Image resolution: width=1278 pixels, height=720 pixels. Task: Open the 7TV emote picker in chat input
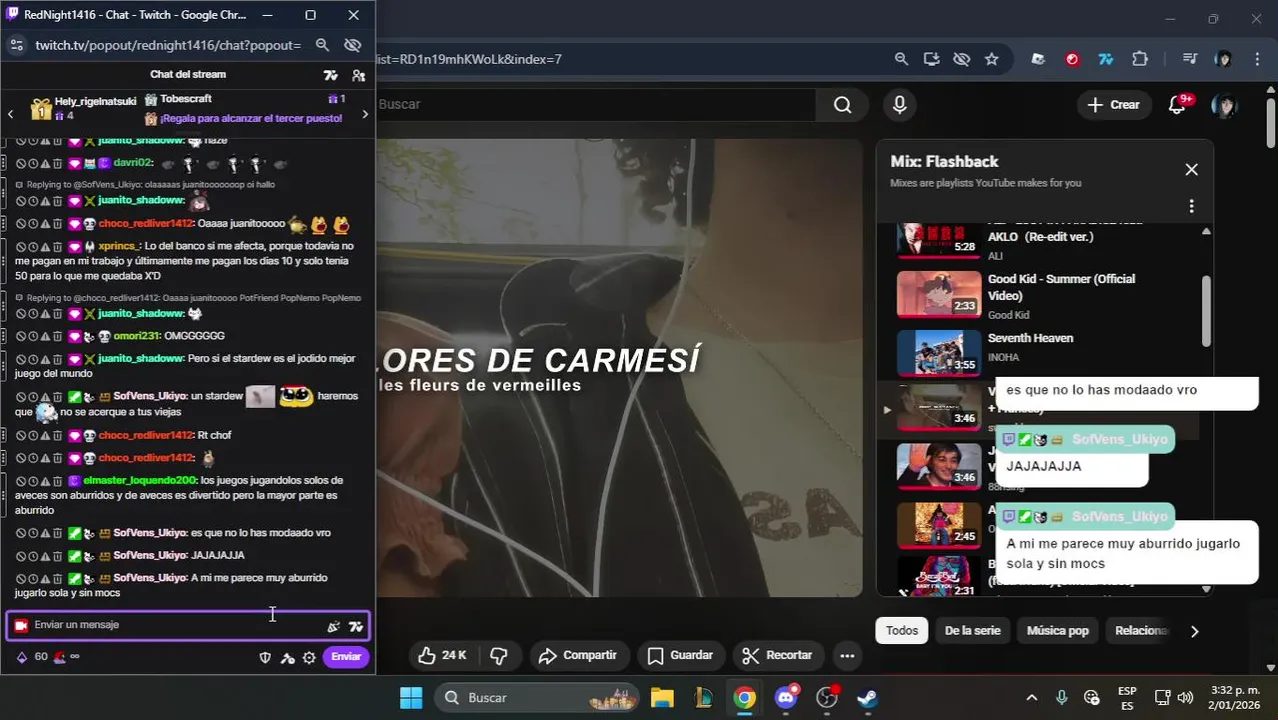[x=356, y=626]
